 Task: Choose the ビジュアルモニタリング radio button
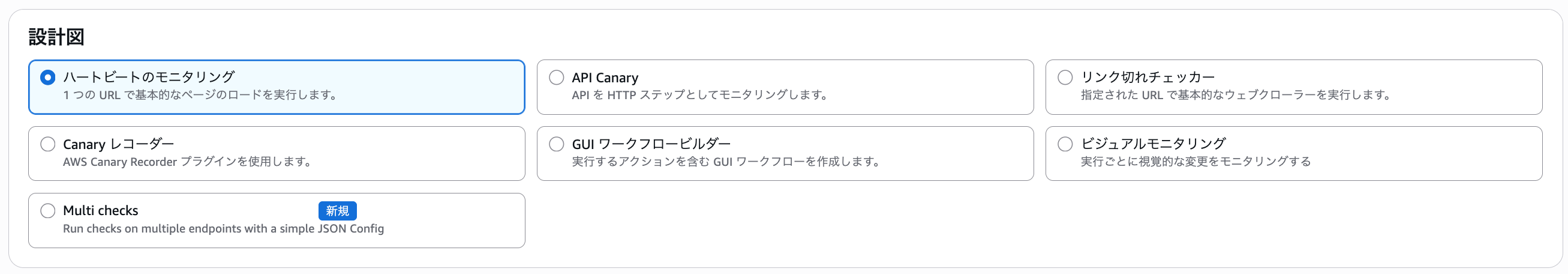tap(1065, 144)
